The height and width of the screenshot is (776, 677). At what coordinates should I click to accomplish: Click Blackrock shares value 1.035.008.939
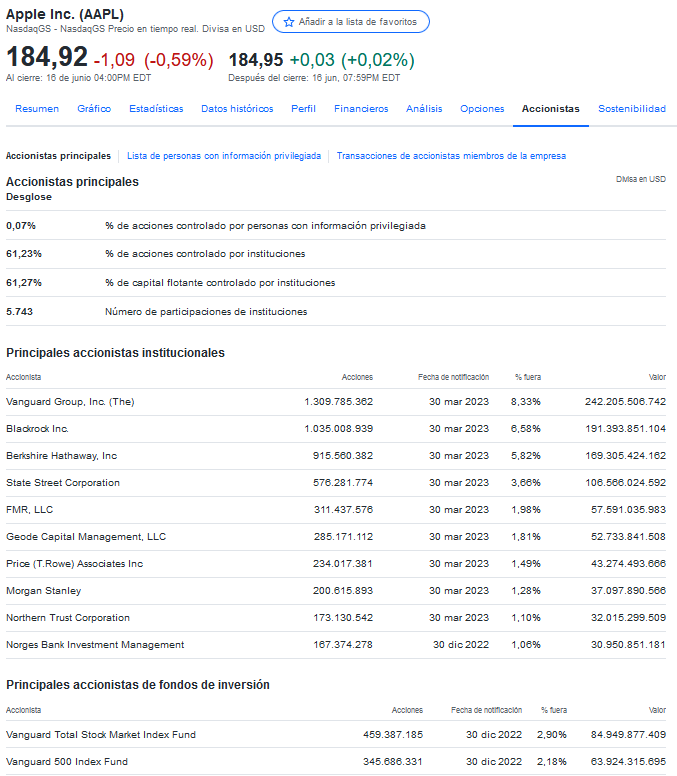pyautogui.click(x=338, y=429)
